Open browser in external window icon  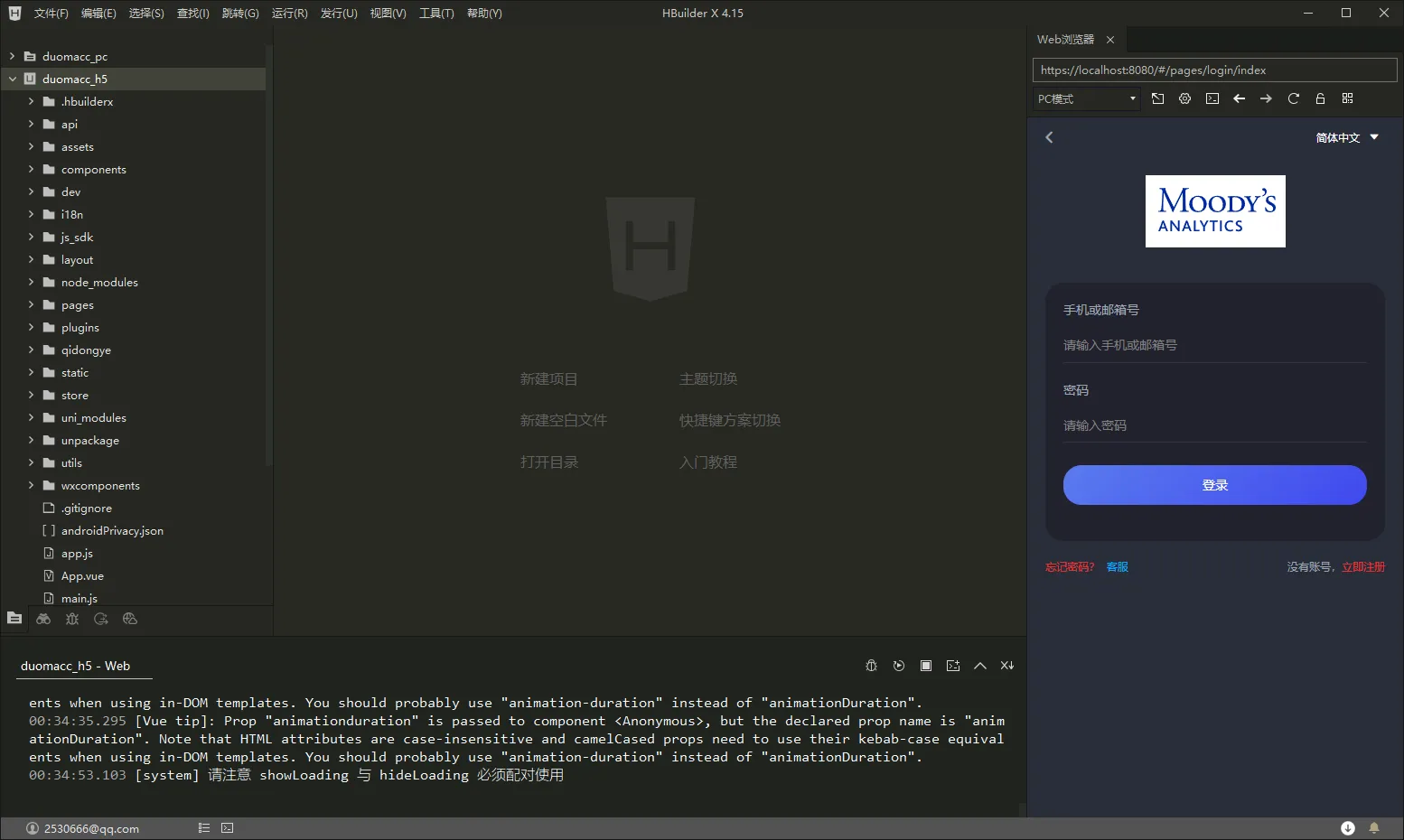coord(1158,98)
